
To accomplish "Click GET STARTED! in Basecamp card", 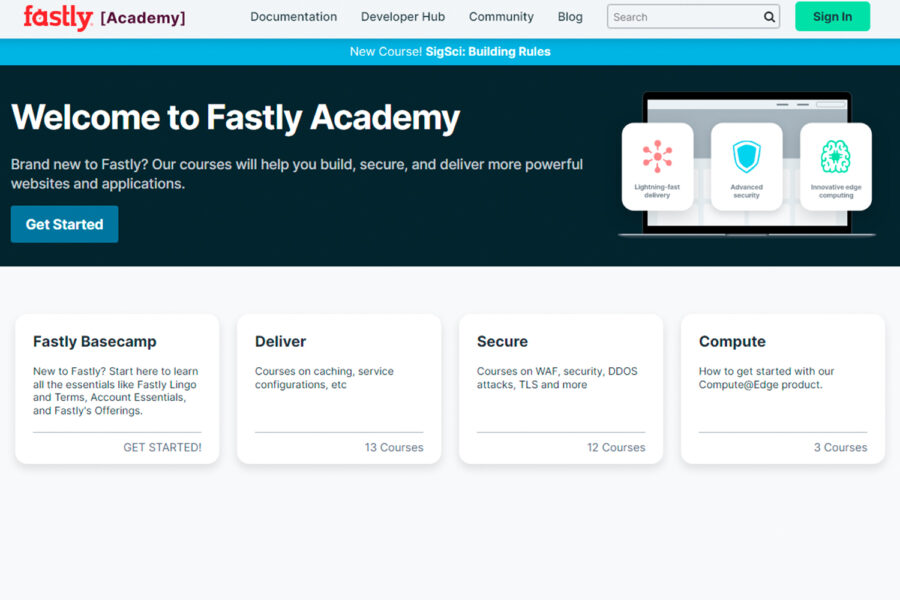I will [x=162, y=447].
